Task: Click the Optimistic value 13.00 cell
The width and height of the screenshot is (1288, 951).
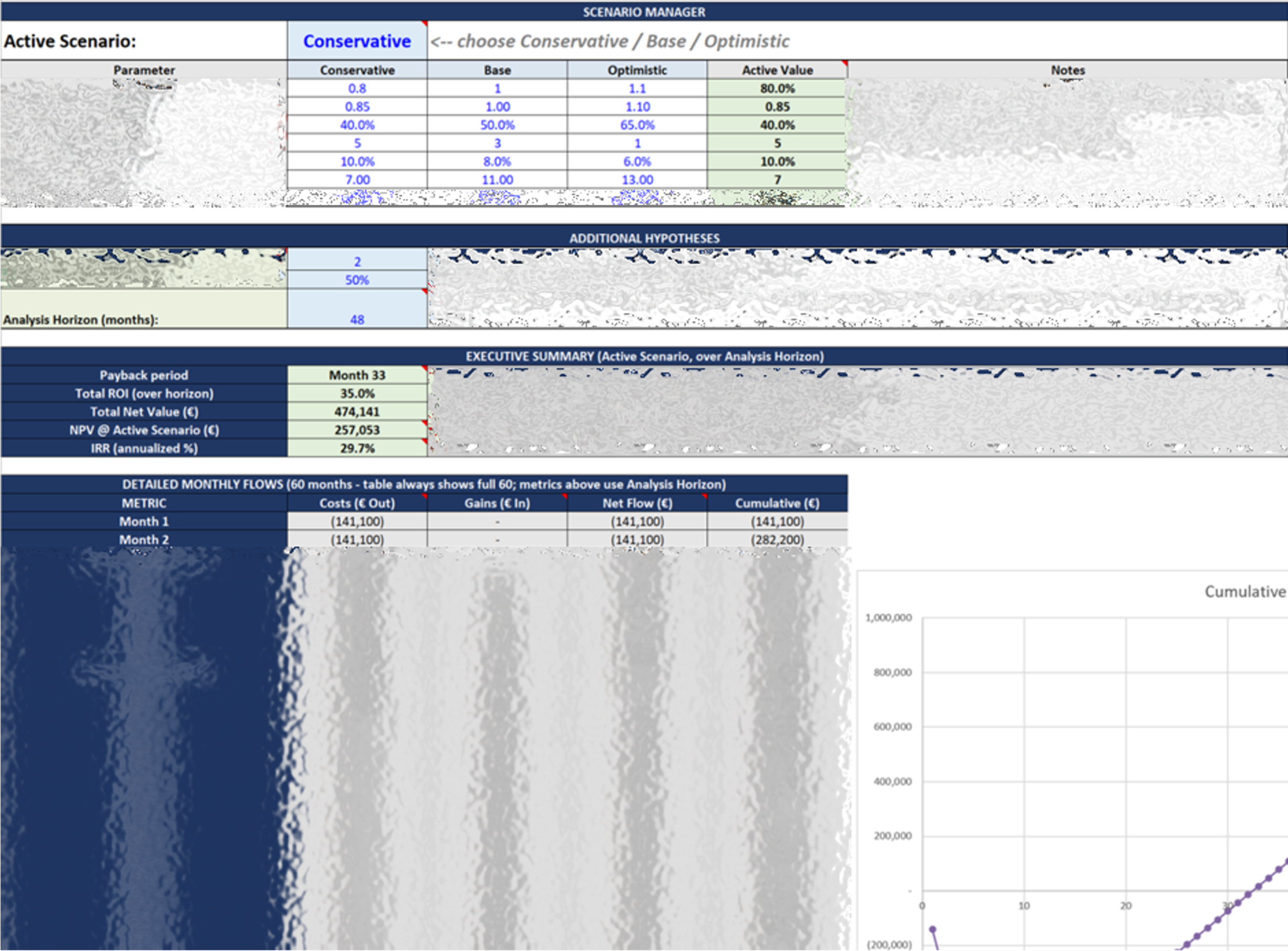Action: click(637, 180)
